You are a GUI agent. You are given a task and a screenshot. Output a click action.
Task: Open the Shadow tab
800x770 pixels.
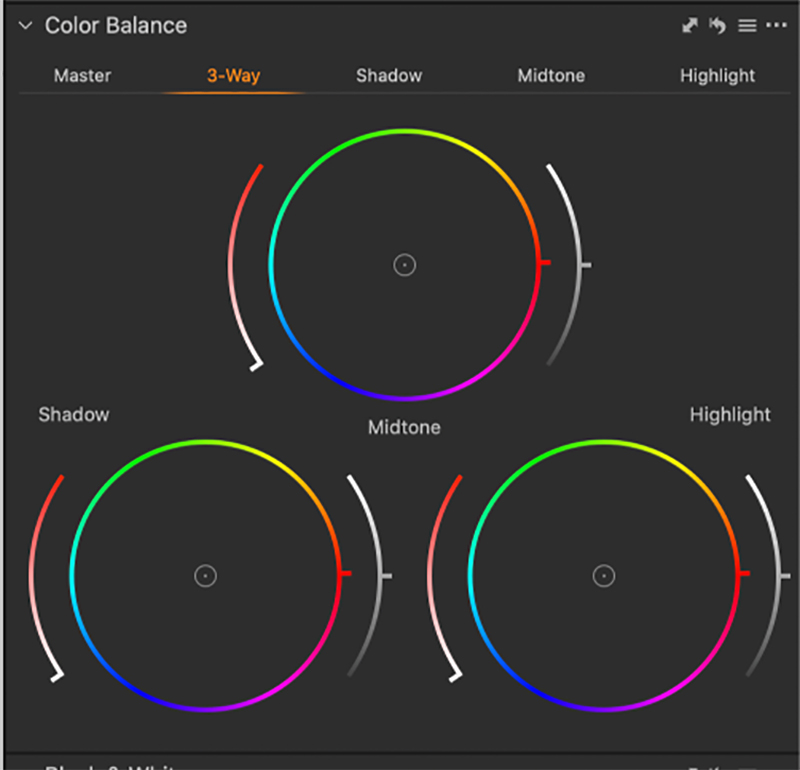(389, 76)
